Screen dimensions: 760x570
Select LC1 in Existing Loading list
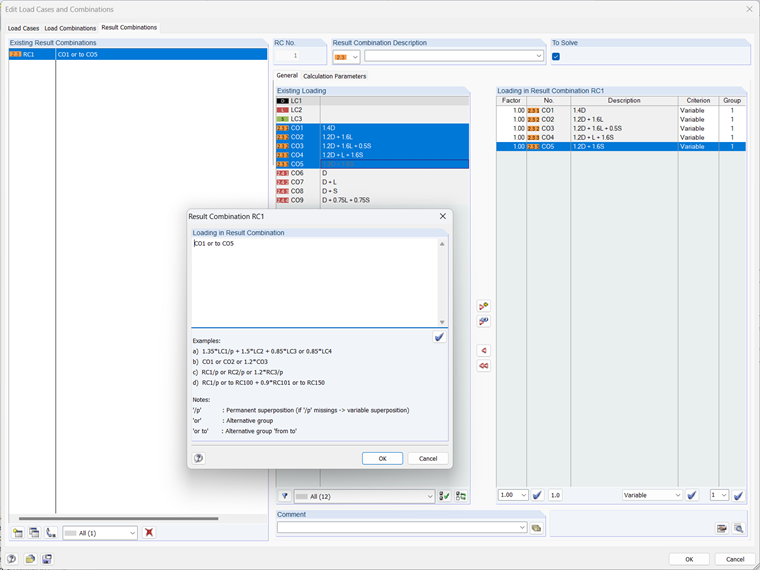pos(372,101)
